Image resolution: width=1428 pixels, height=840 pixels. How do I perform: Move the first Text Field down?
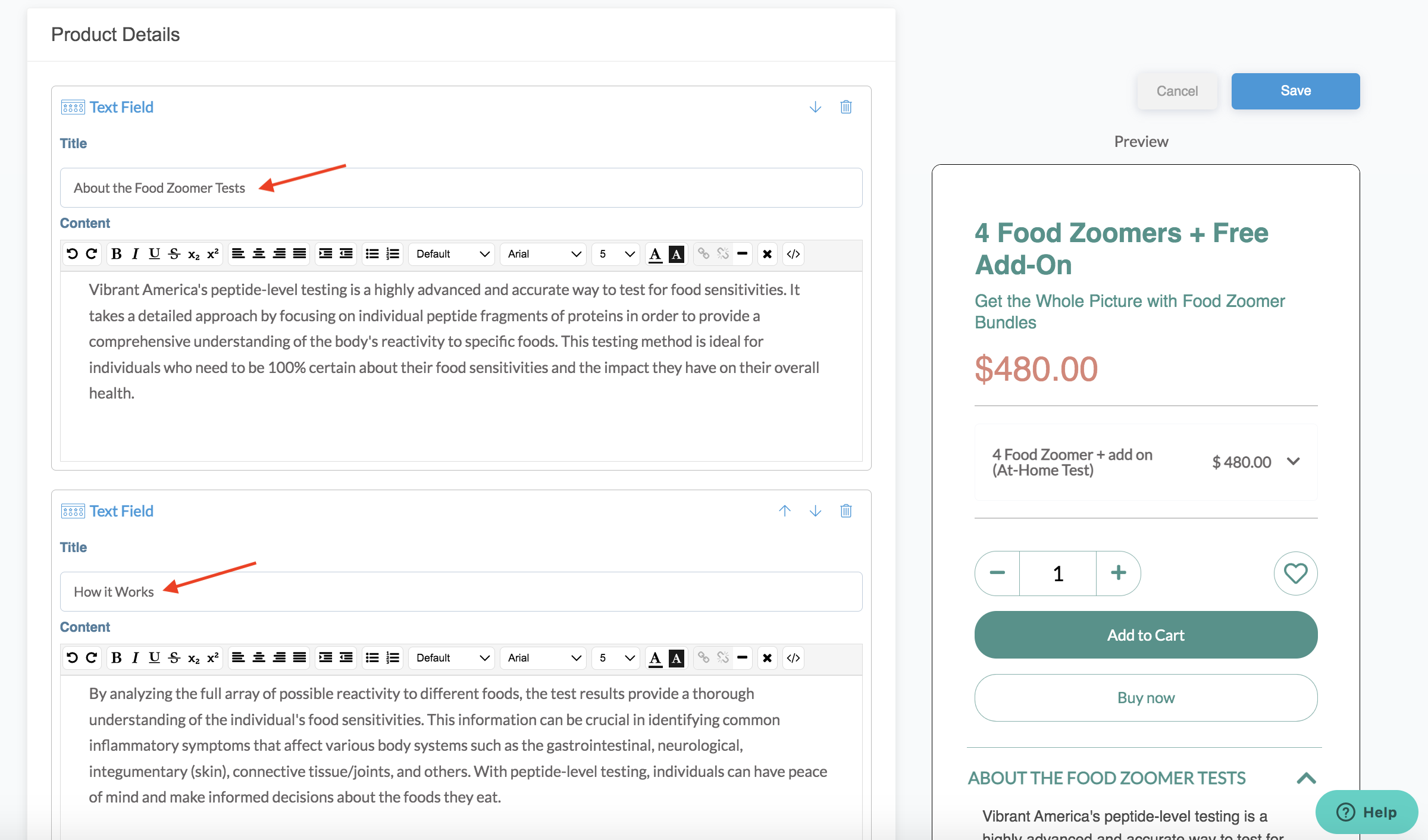[815, 107]
